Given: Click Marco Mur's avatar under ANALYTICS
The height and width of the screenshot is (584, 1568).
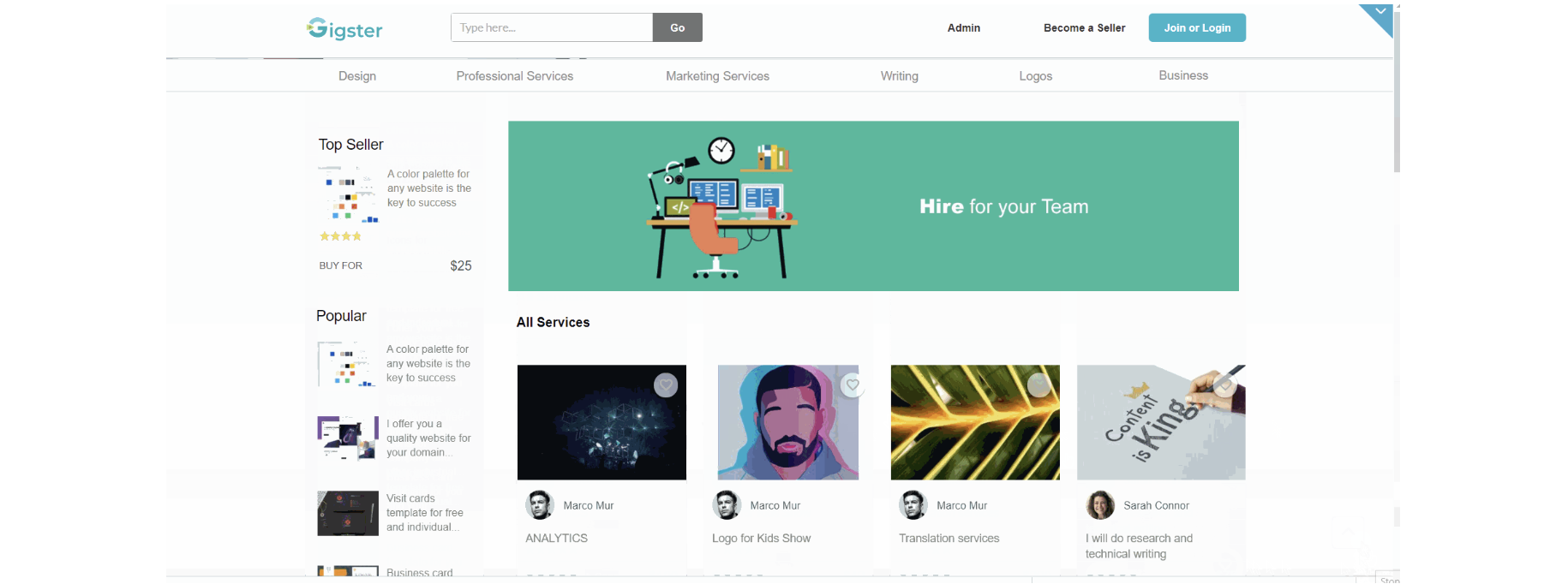Looking at the screenshot, I should click(x=540, y=505).
